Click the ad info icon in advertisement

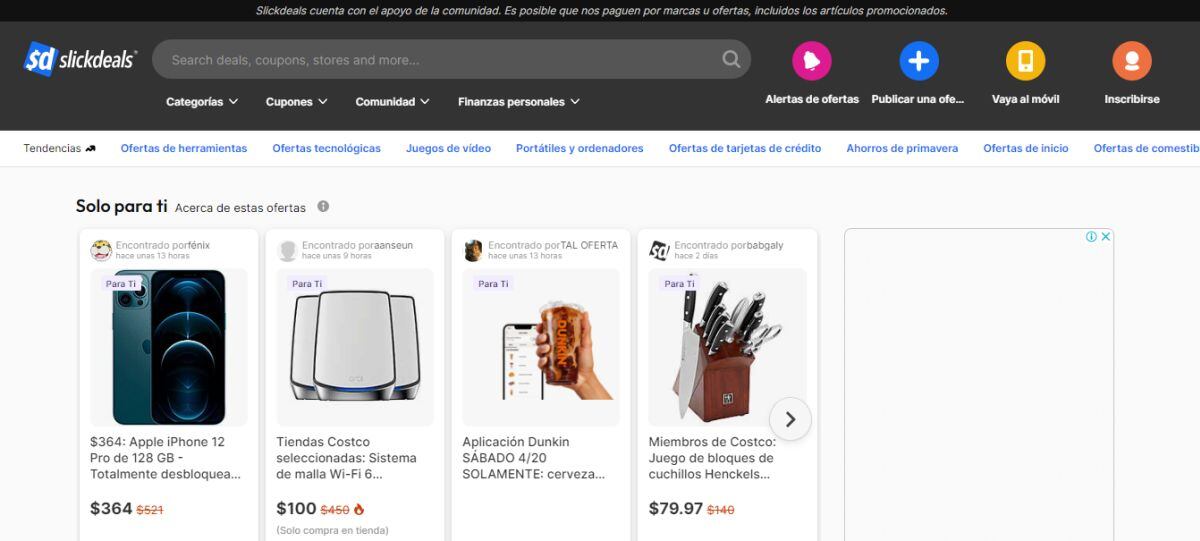pos(1092,237)
